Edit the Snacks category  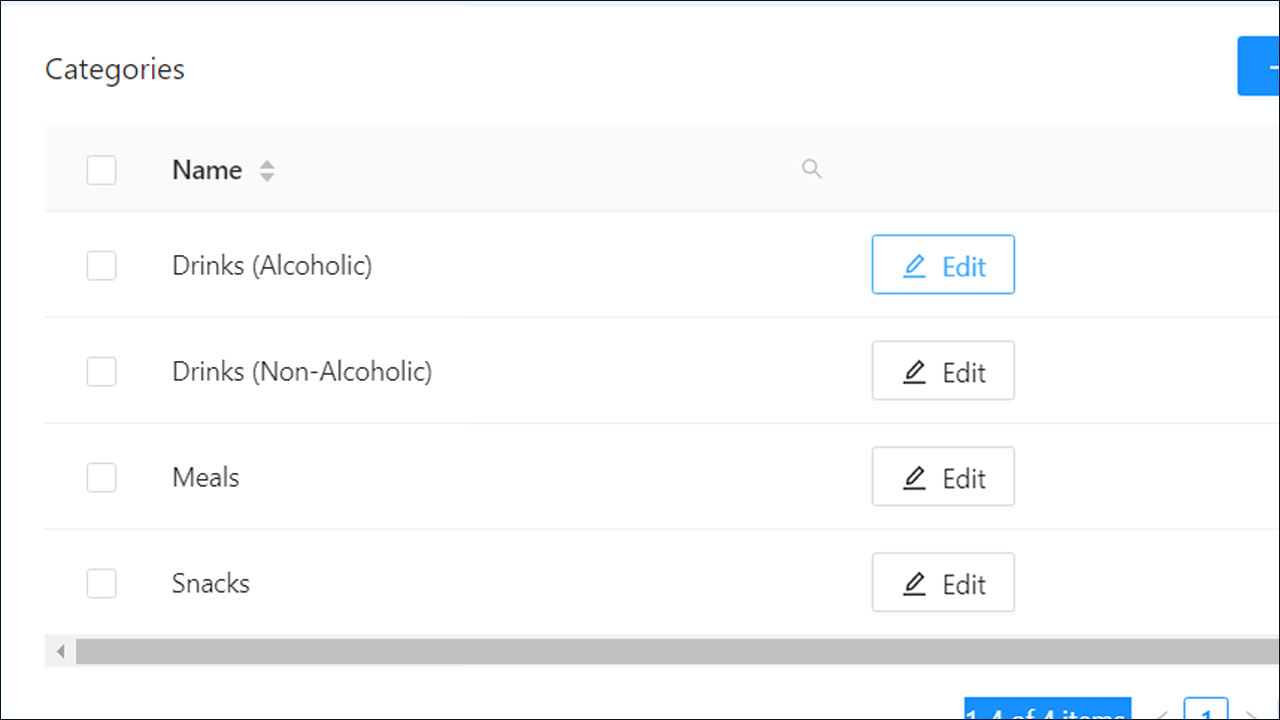pos(943,583)
